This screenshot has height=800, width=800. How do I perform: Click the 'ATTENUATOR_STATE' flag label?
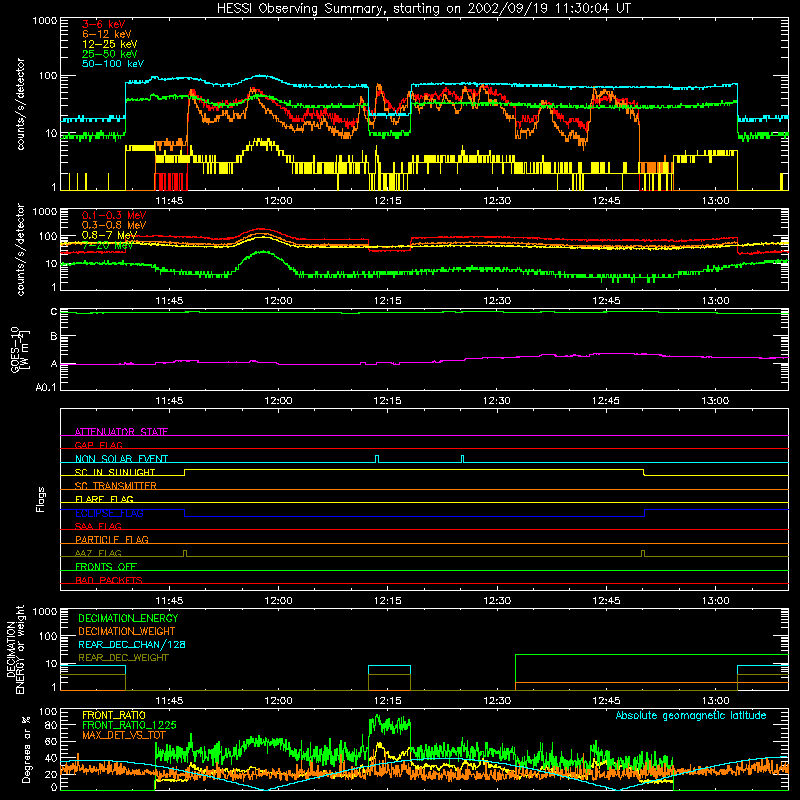pos(121,432)
